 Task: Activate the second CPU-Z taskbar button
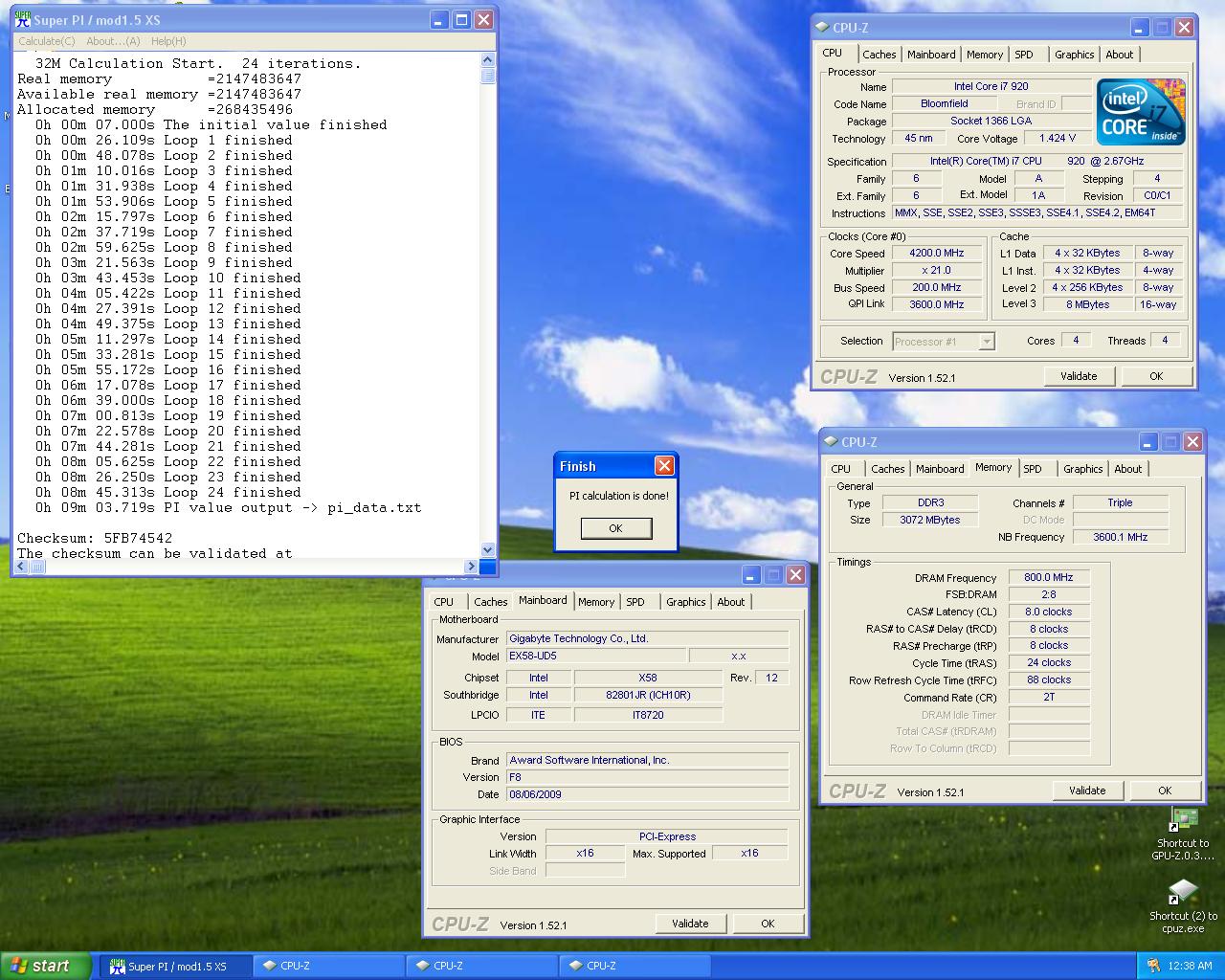pyautogui.click(x=481, y=966)
